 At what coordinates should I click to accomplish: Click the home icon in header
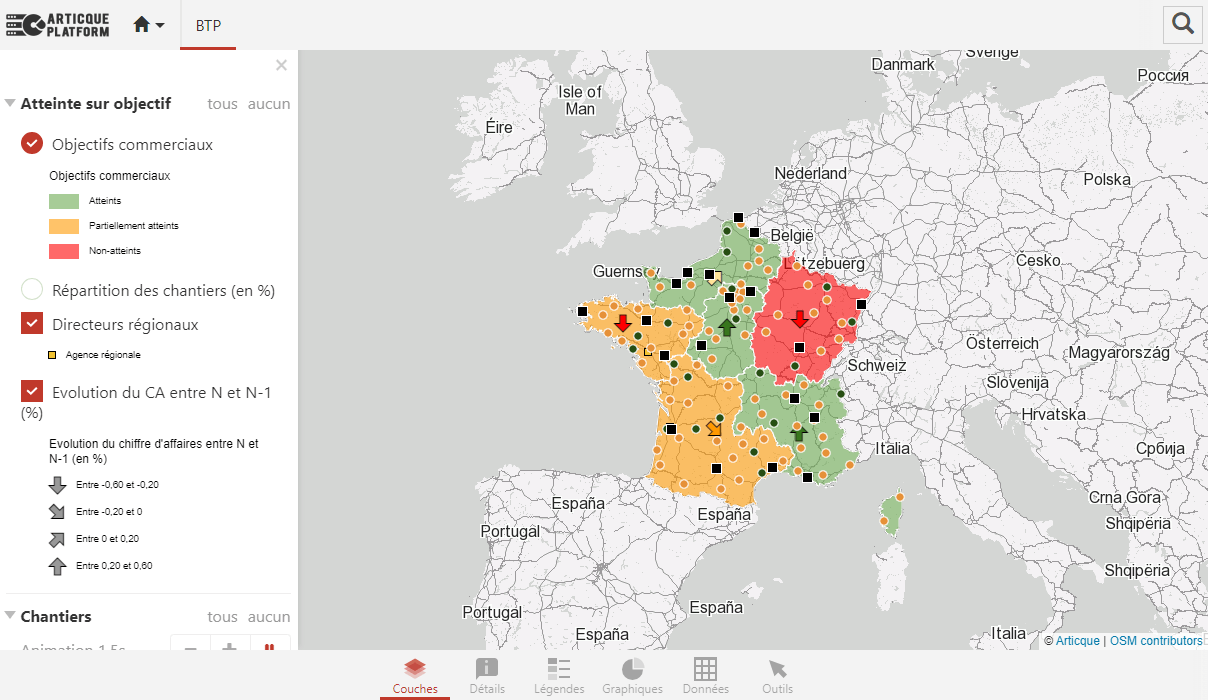tap(141, 25)
